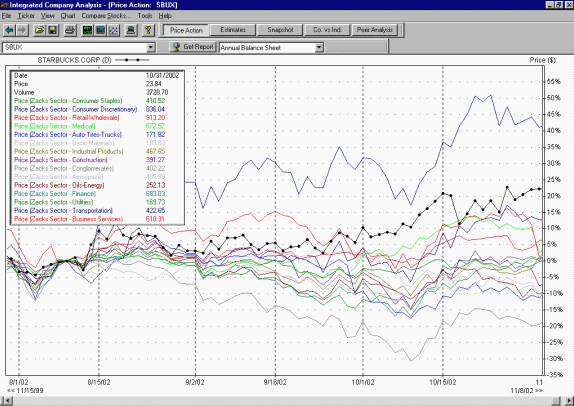Click the 8/15/02 x-axis date label

point(99,382)
